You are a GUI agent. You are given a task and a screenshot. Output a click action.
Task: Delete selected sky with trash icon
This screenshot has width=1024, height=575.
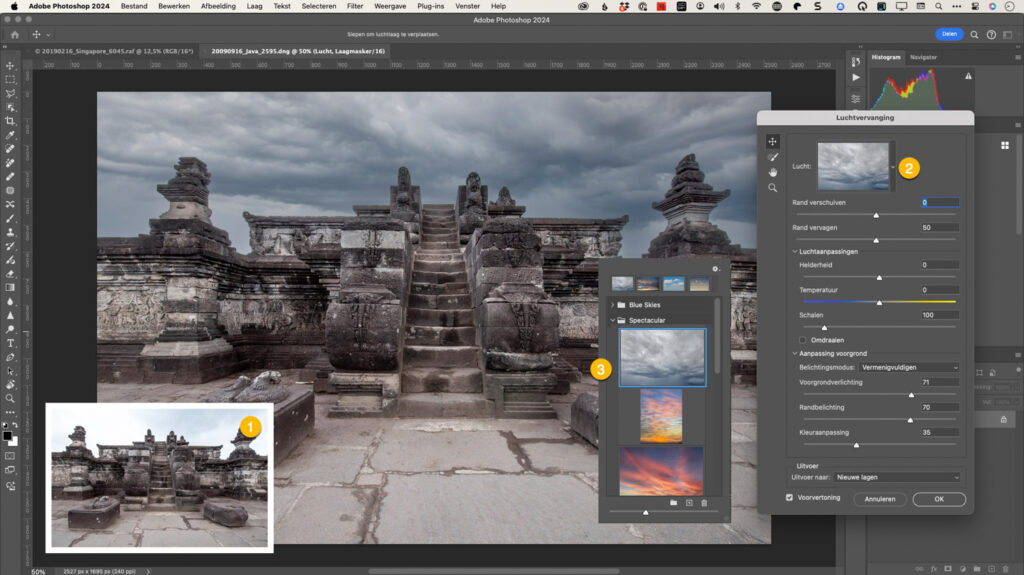pos(704,502)
